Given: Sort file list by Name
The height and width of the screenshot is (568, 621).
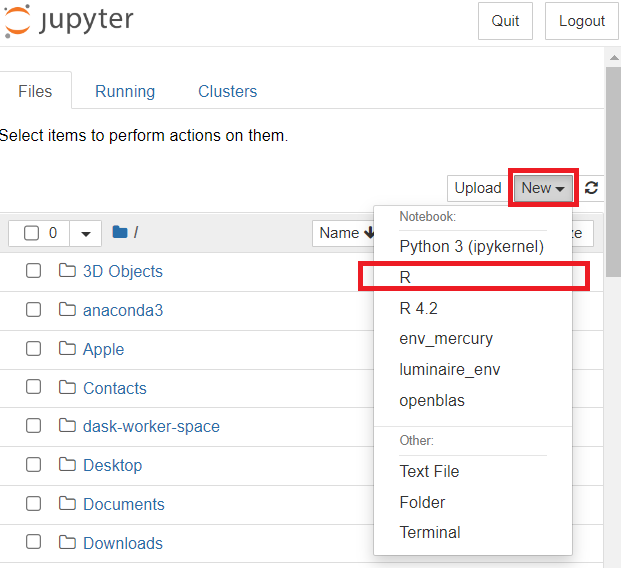Looking at the screenshot, I should [345, 233].
